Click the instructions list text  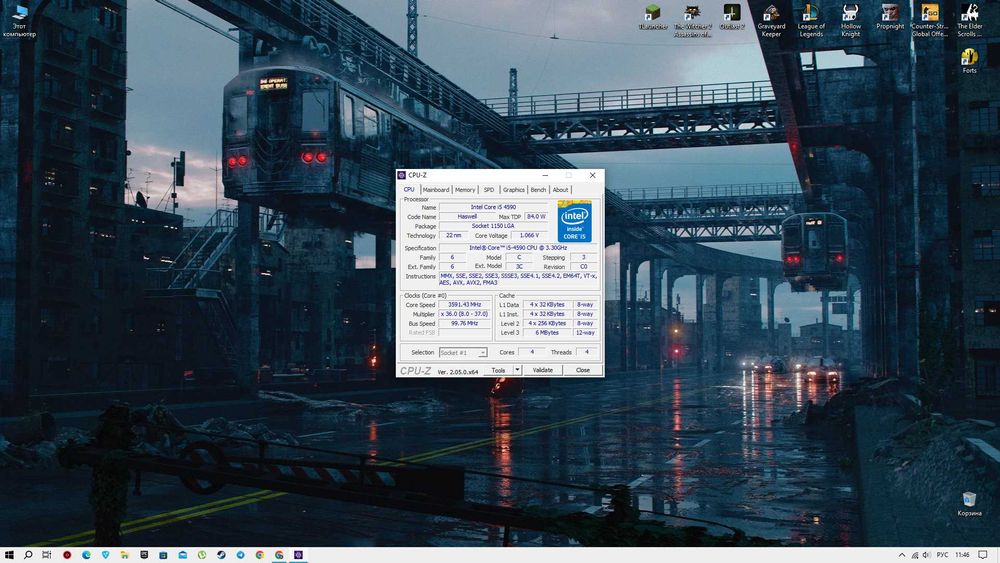pos(518,279)
